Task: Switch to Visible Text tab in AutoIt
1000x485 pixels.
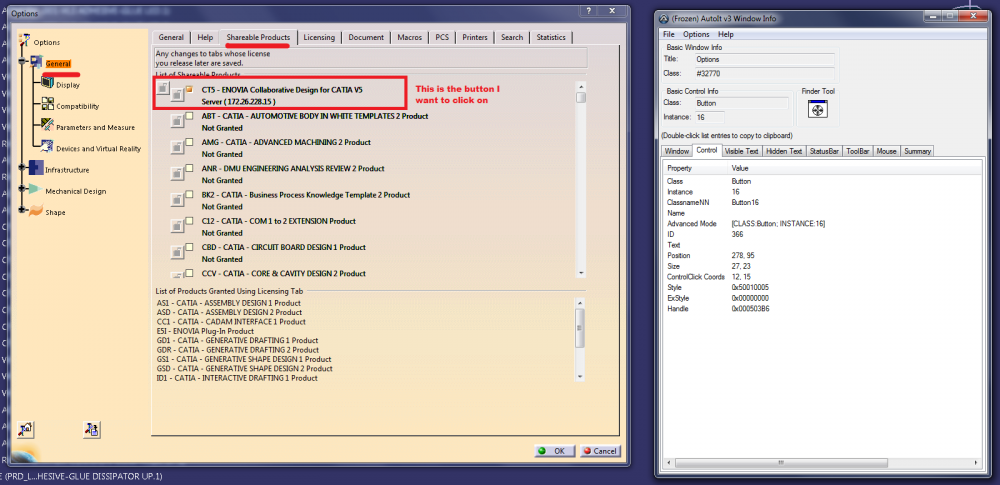Action: [742, 151]
